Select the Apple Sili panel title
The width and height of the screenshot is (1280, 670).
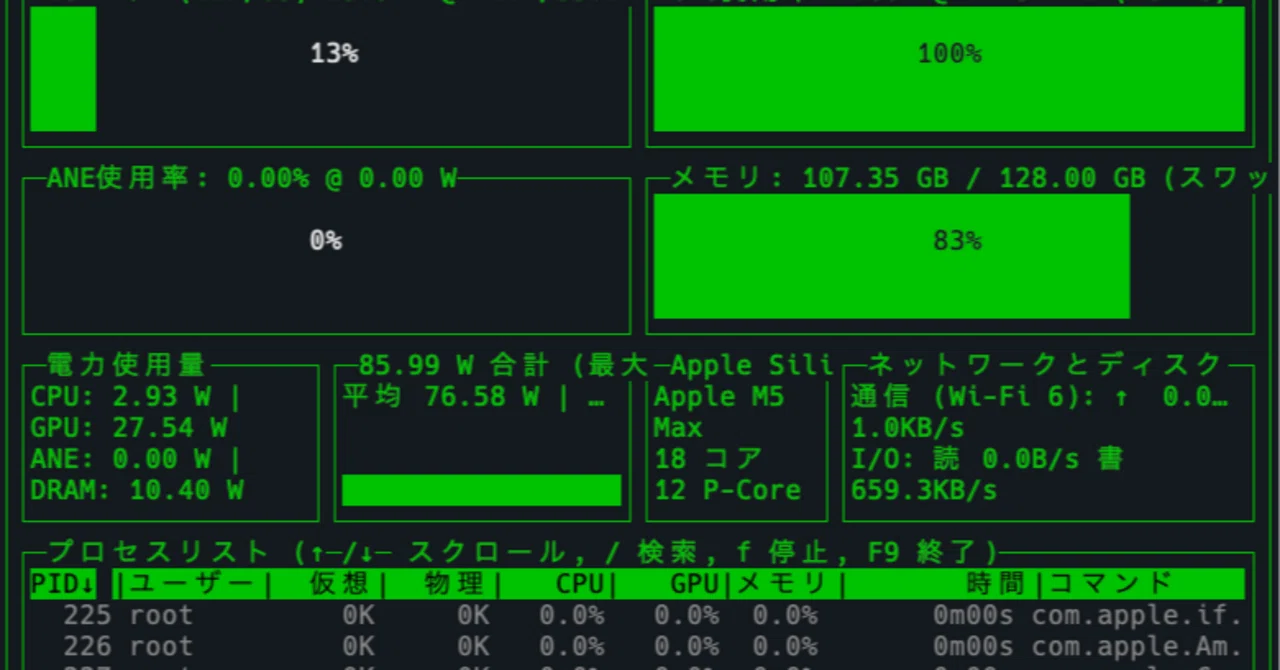tap(751, 364)
